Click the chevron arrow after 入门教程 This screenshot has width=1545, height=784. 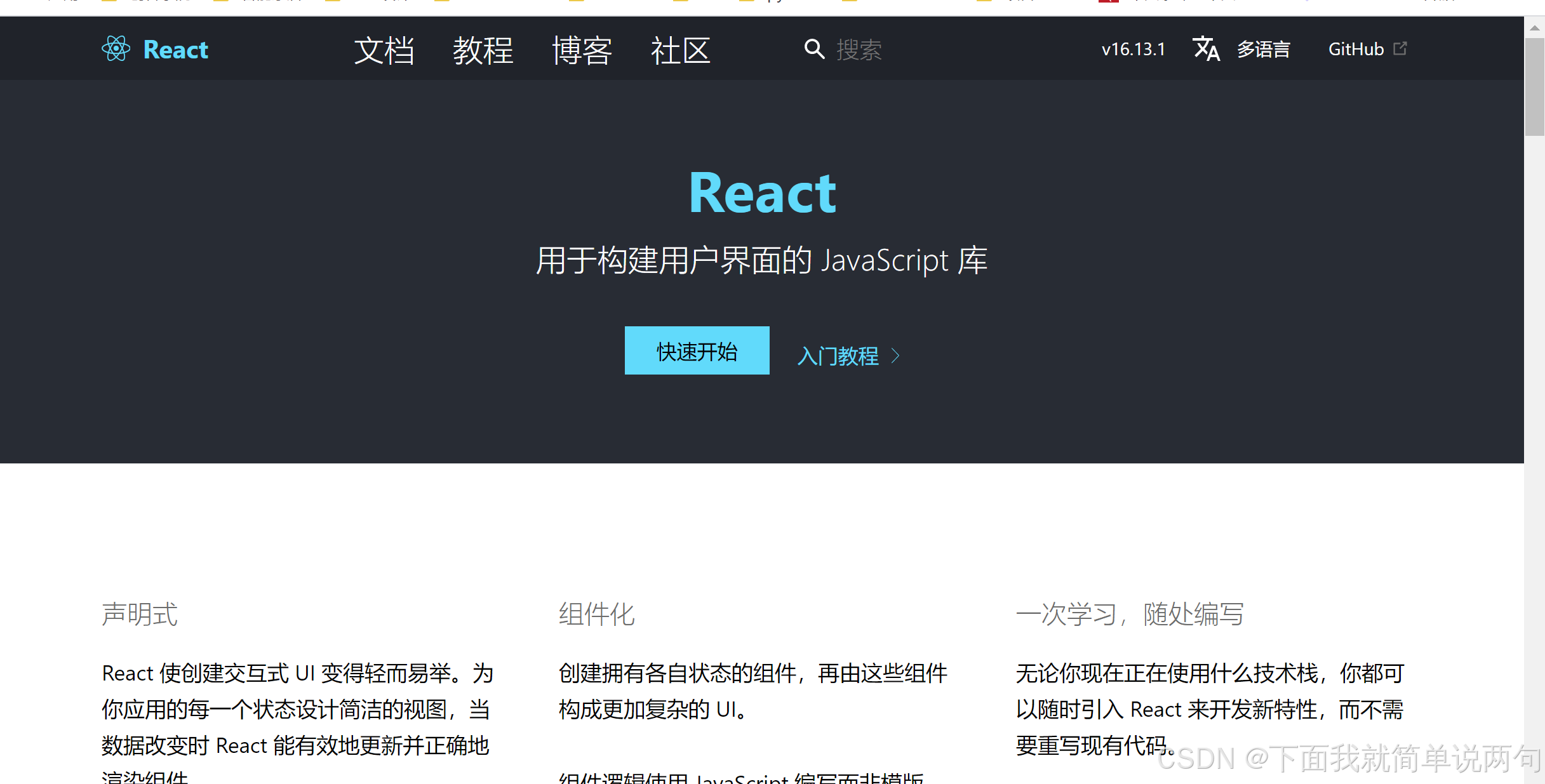(x=895, y=356)
